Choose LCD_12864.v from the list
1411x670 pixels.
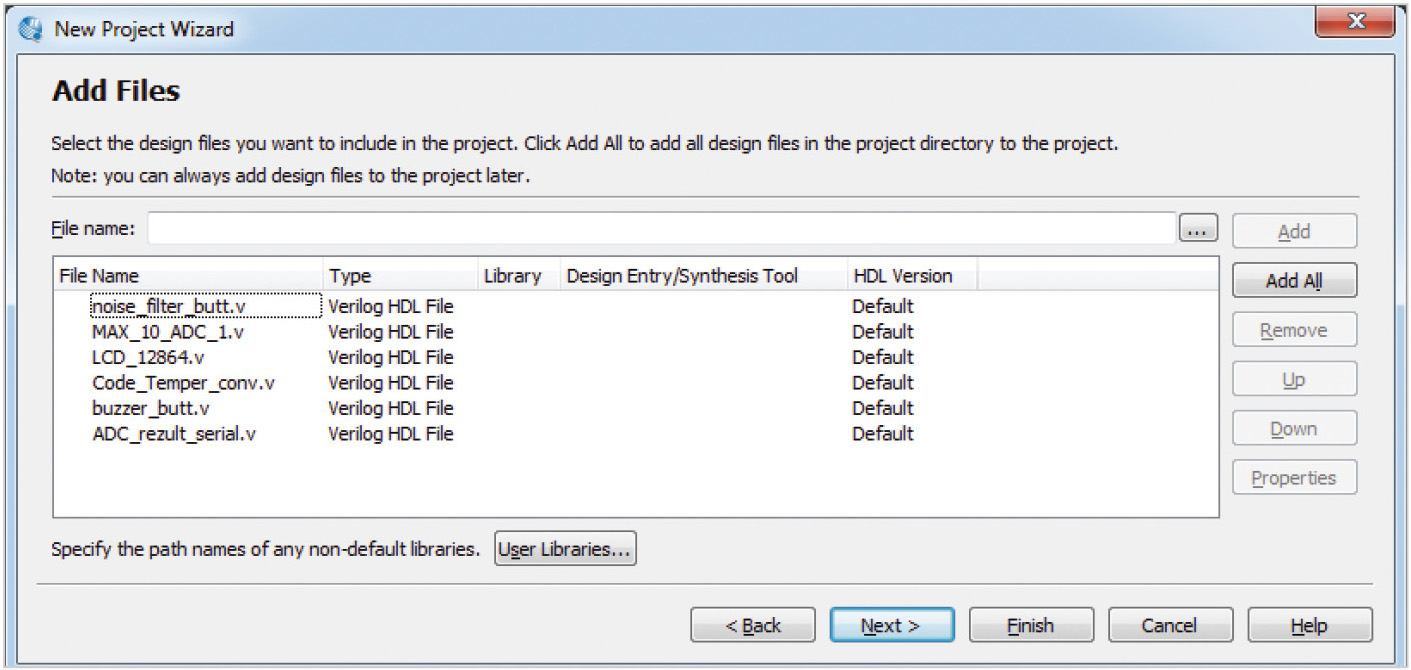coord(148,357)
